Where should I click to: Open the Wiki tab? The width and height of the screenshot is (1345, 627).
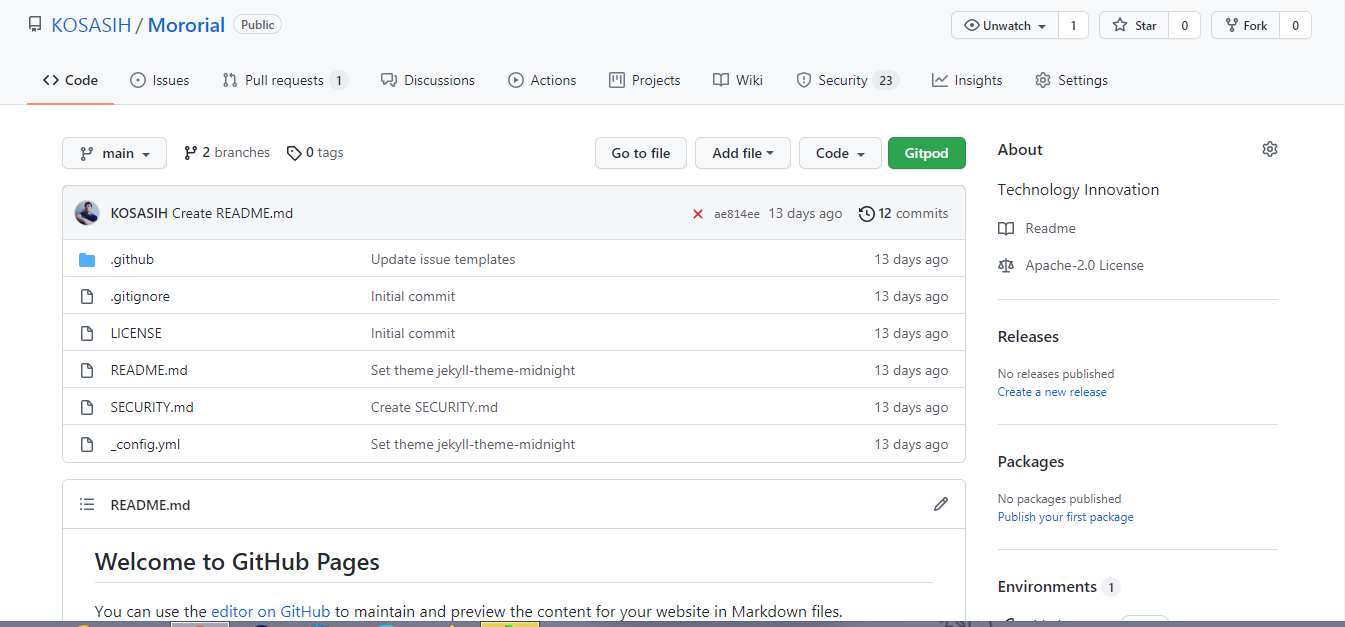coord(738,80)
